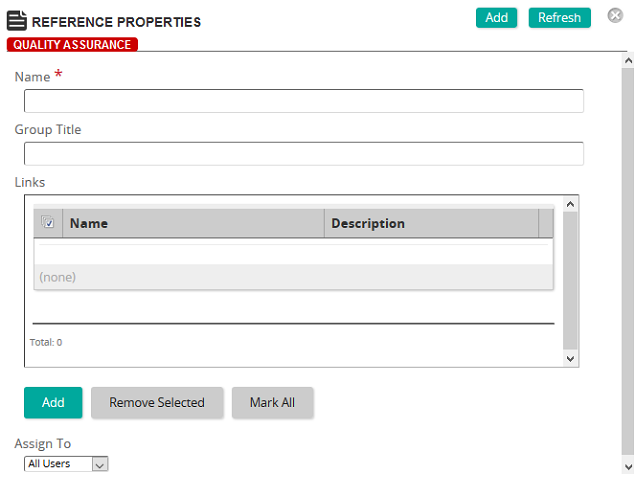
Task: Sort links by Name column header
Action: pyautogui.click(x=193, y=223)
